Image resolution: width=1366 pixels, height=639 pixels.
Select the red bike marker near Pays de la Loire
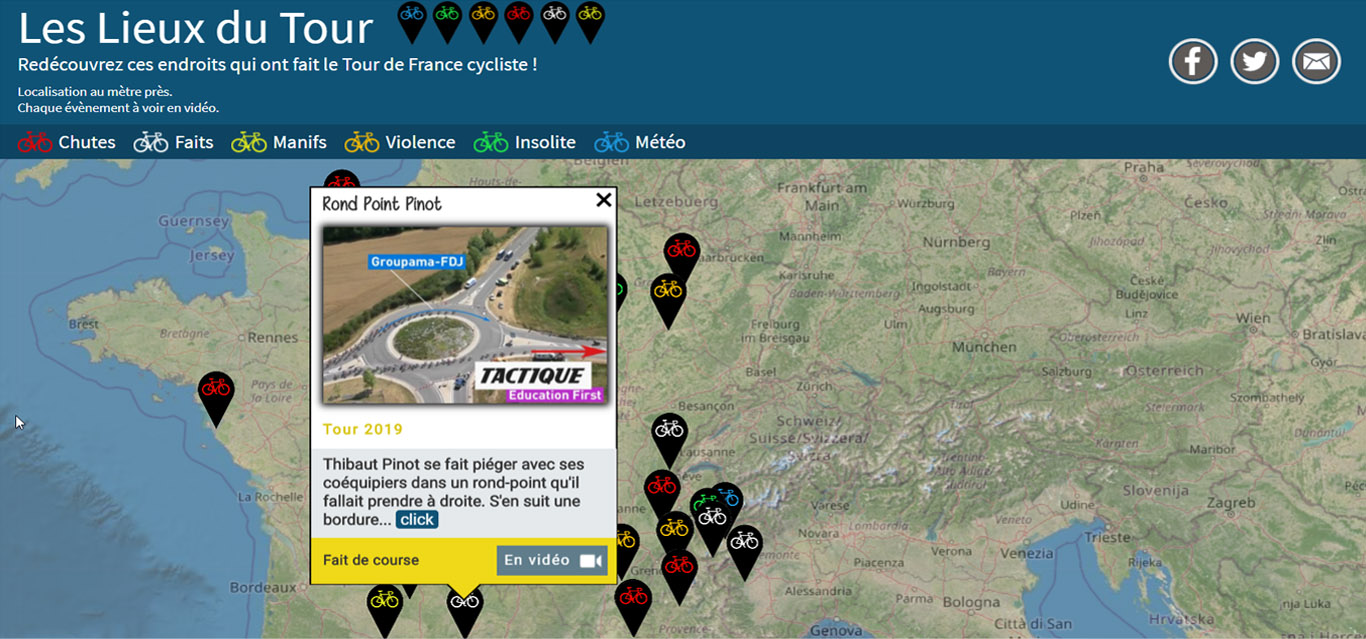216,390
